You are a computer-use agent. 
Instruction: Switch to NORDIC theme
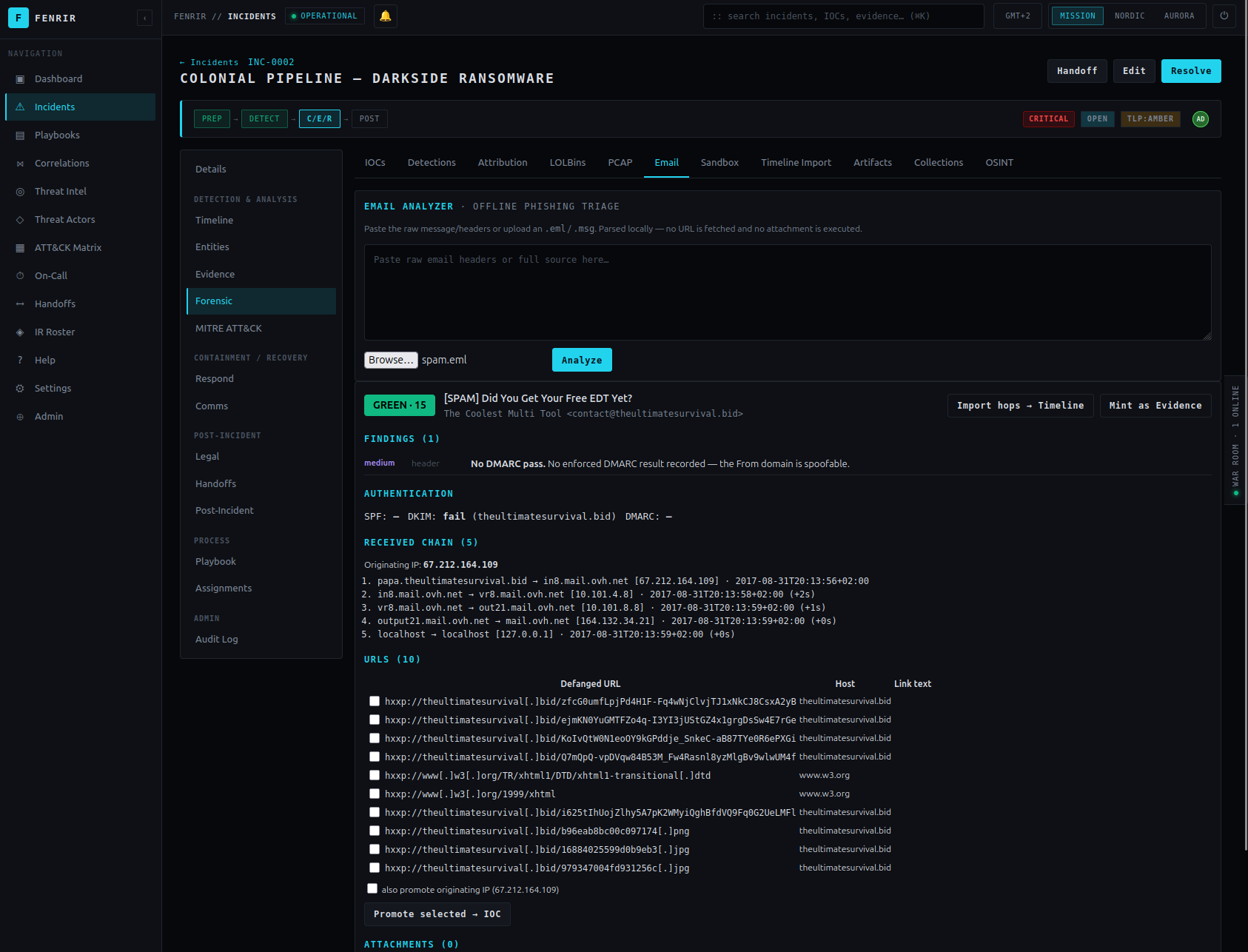click(1129, 16)
